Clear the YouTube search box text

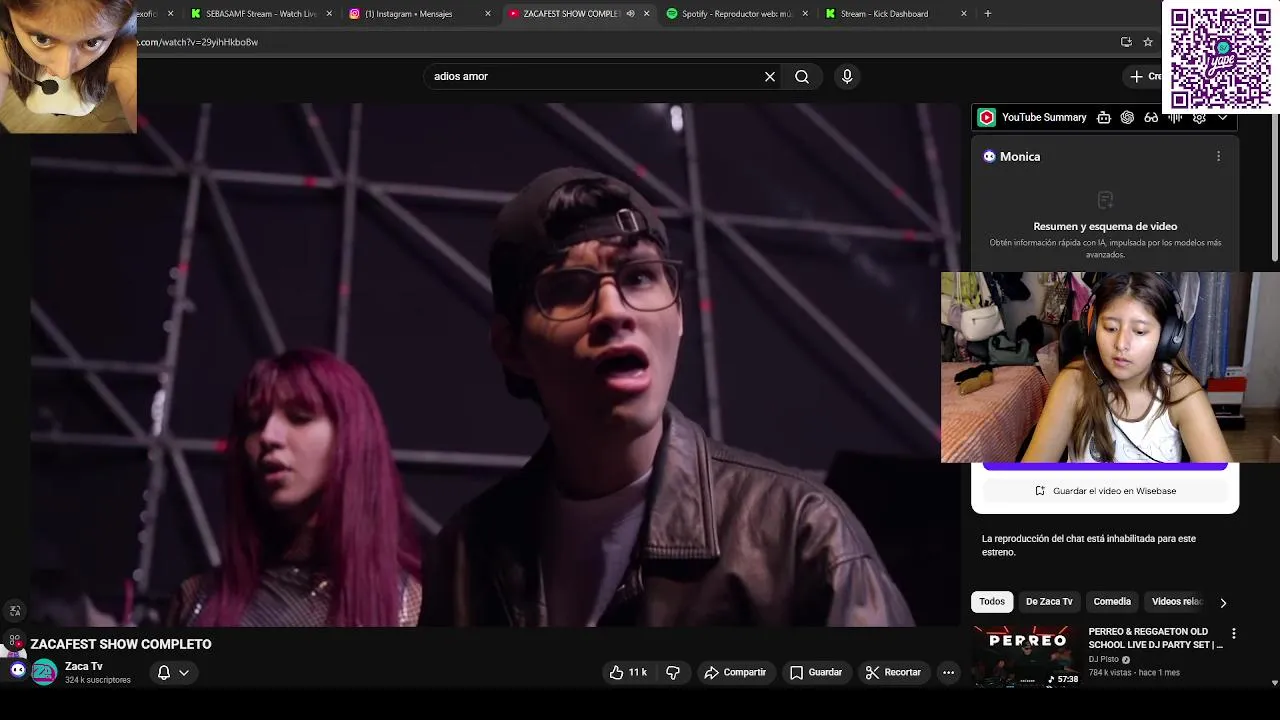(770, 76)
